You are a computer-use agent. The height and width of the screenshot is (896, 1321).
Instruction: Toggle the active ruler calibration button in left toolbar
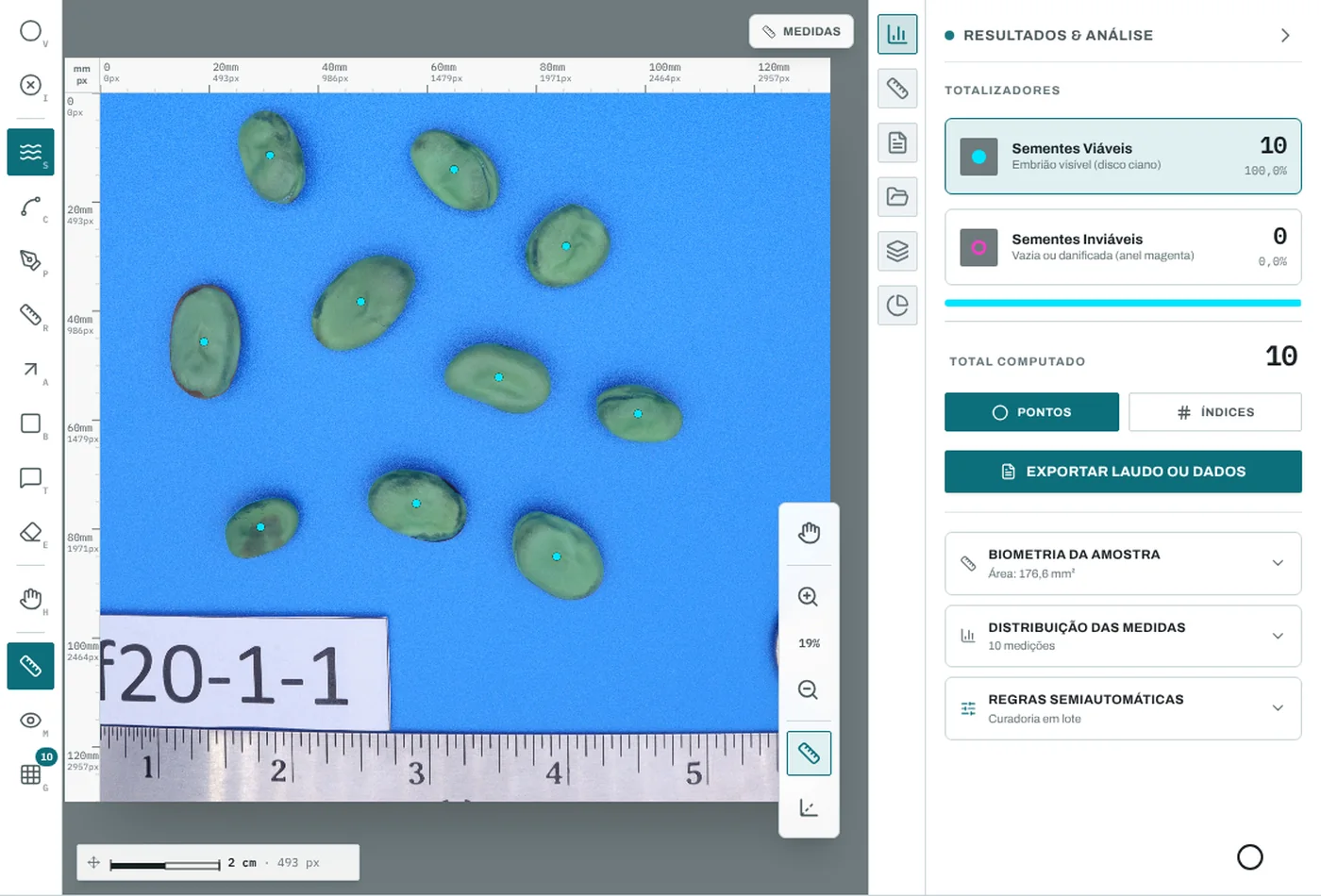(x=30, y=666)
